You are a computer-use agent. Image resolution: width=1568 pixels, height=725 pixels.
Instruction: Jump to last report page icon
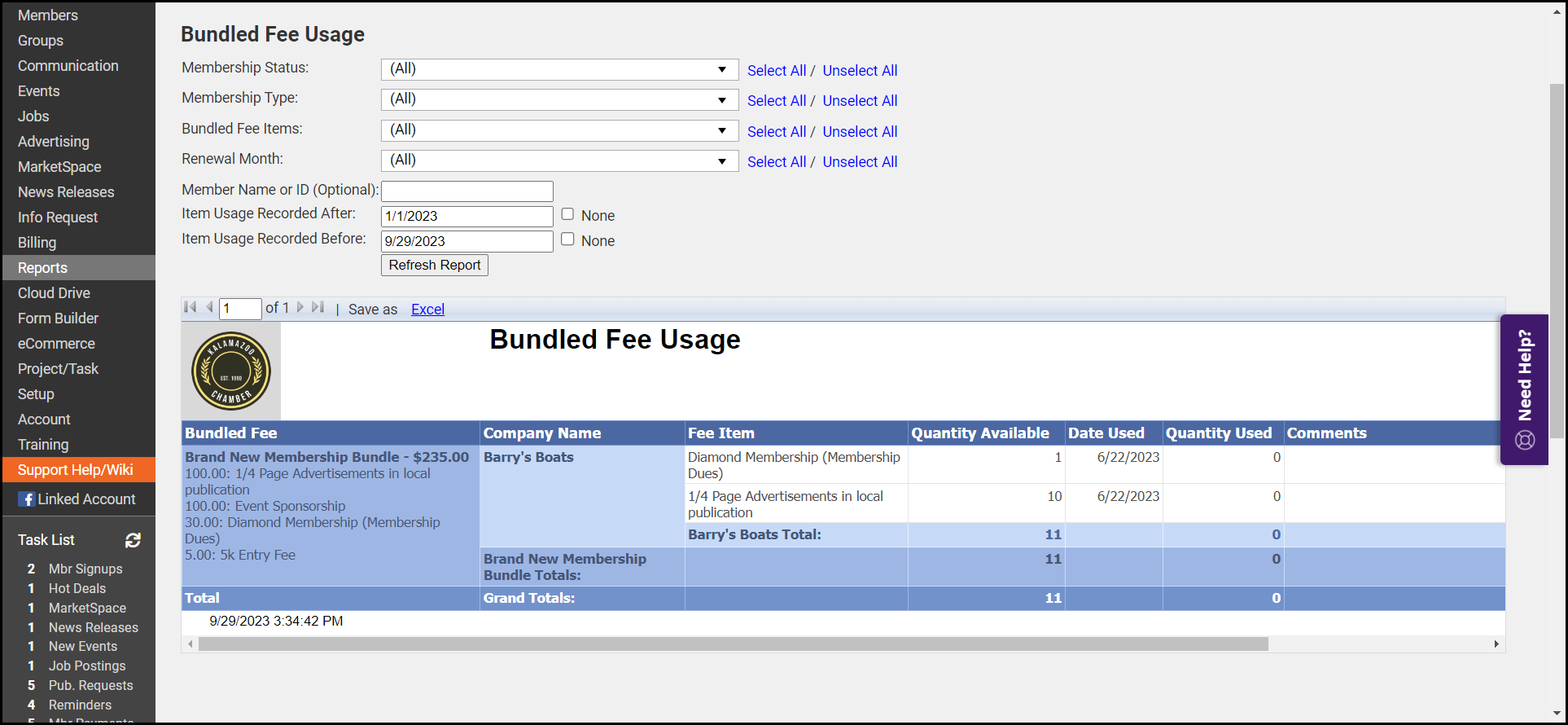[318, 308]
